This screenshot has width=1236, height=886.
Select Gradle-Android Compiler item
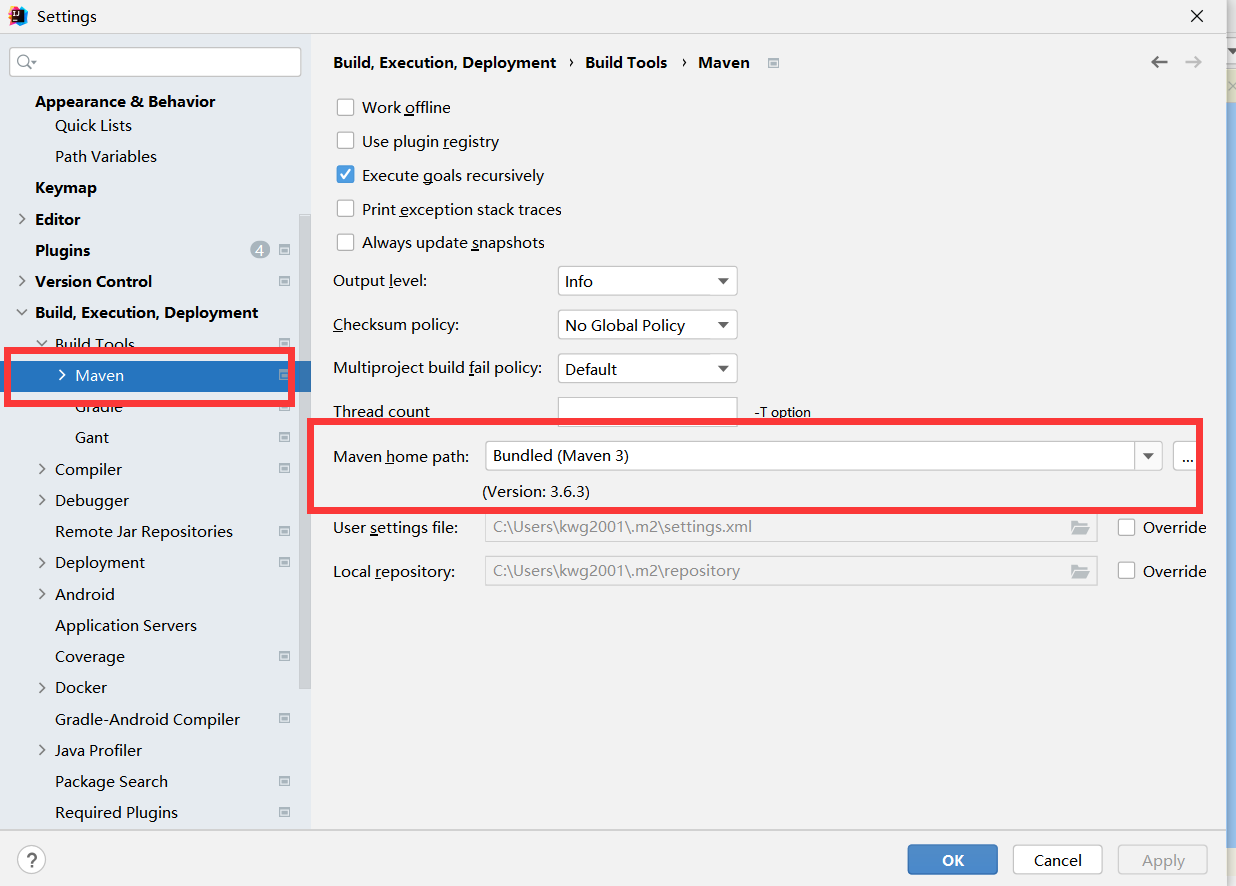[x=147, y=719]
